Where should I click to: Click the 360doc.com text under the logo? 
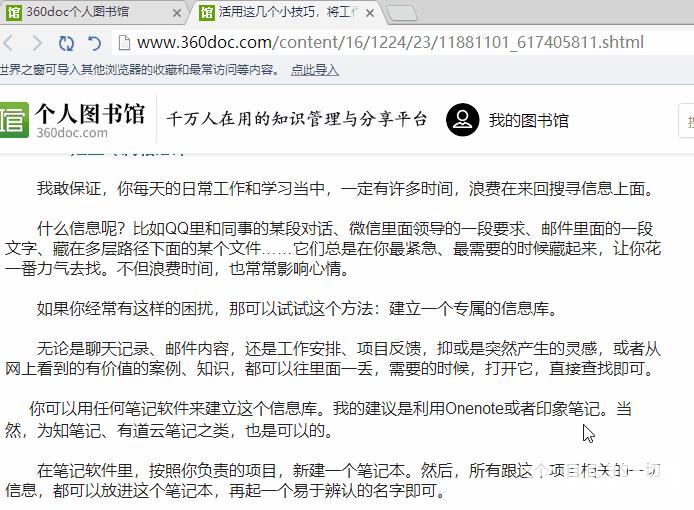[72, 132]
